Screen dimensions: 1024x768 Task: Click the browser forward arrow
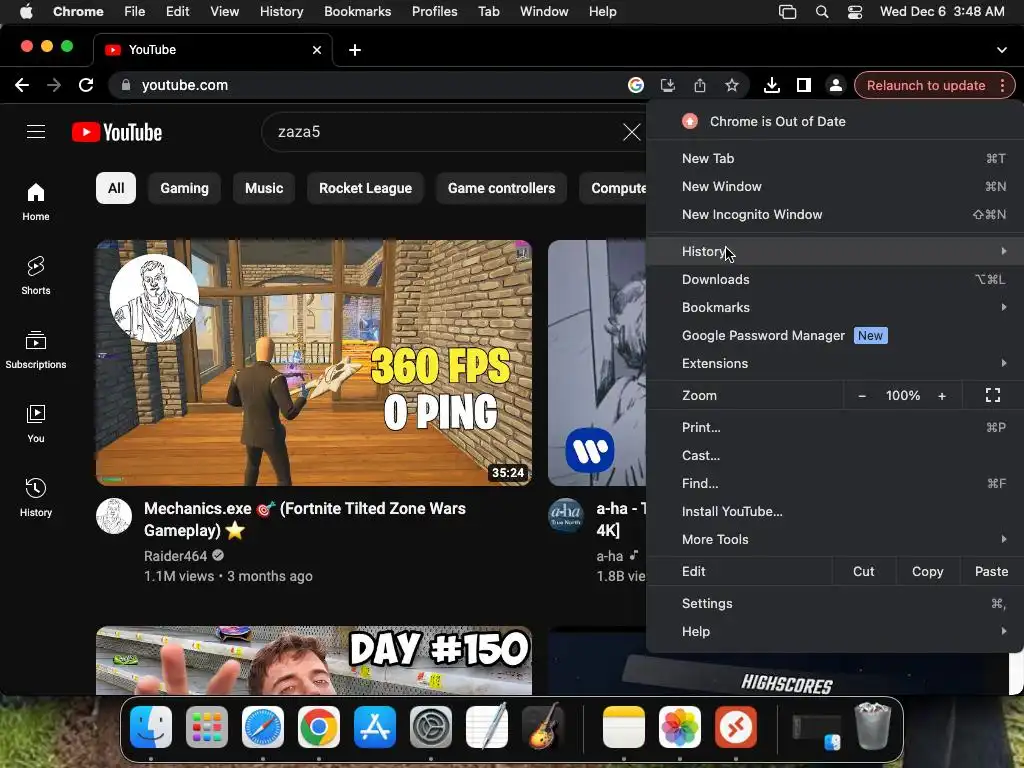54,85
